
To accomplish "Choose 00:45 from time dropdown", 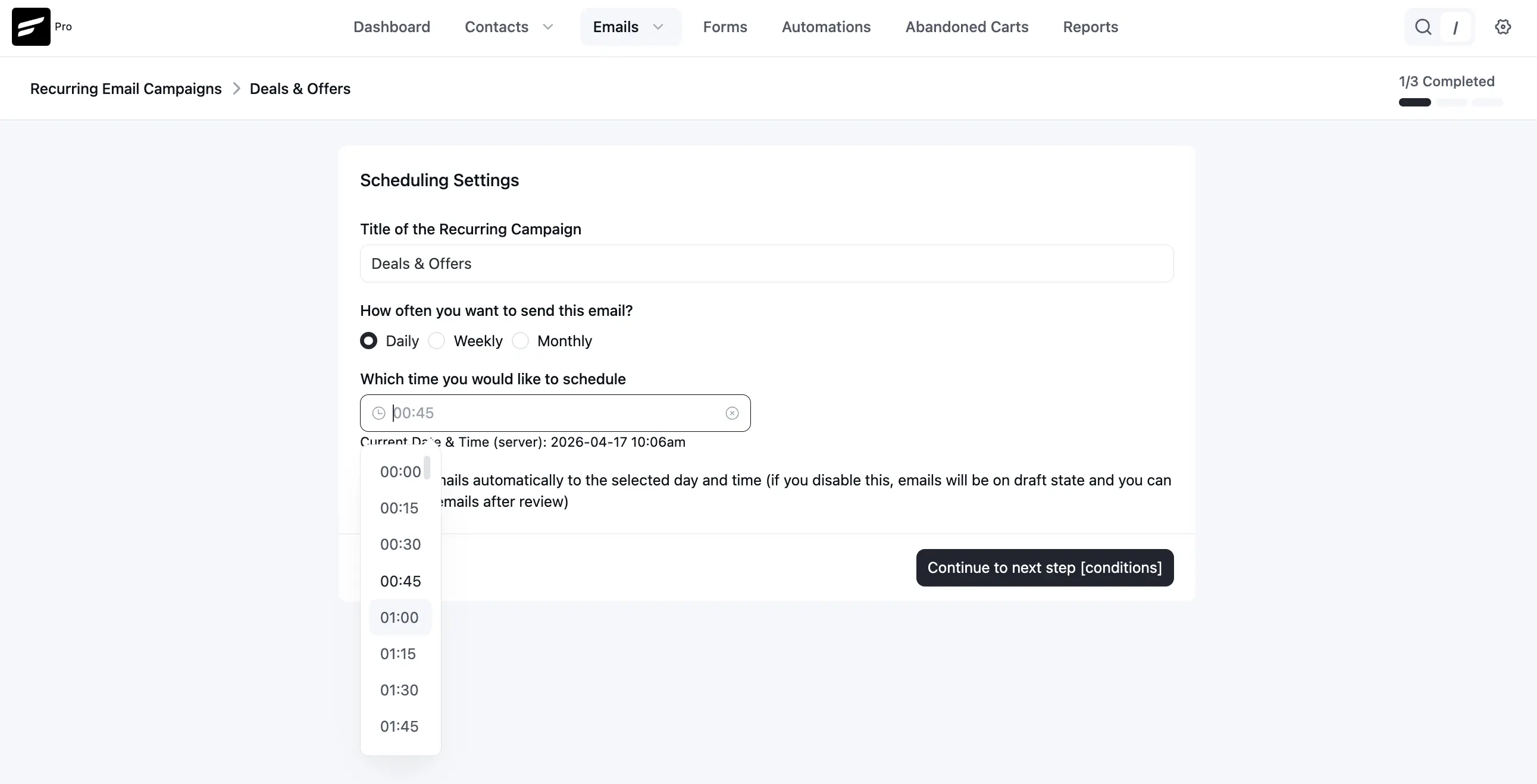I will coord(400,581).
